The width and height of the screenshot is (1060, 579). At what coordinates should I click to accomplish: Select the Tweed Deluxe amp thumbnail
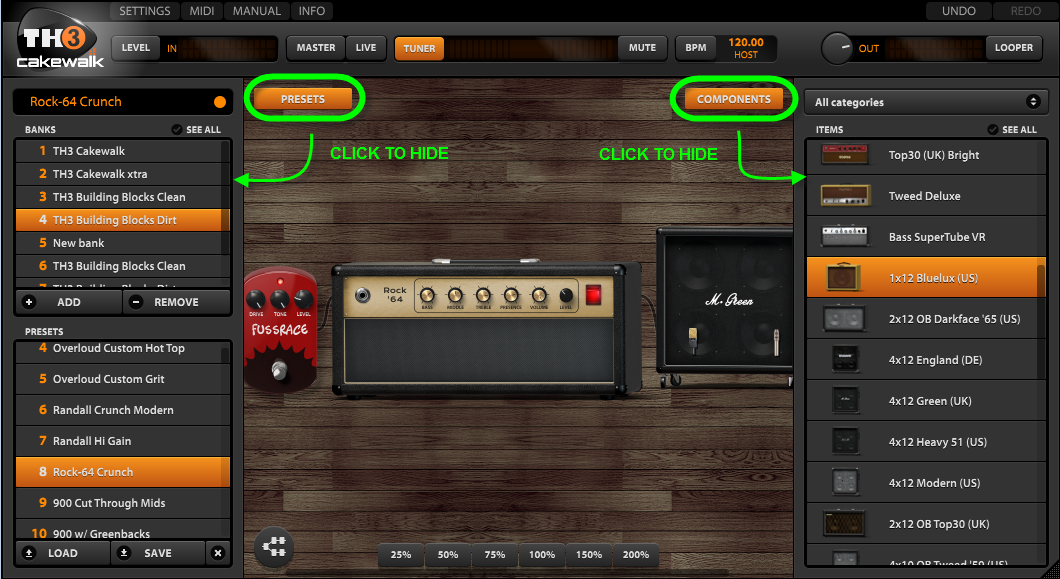click(x=845, y=196)
